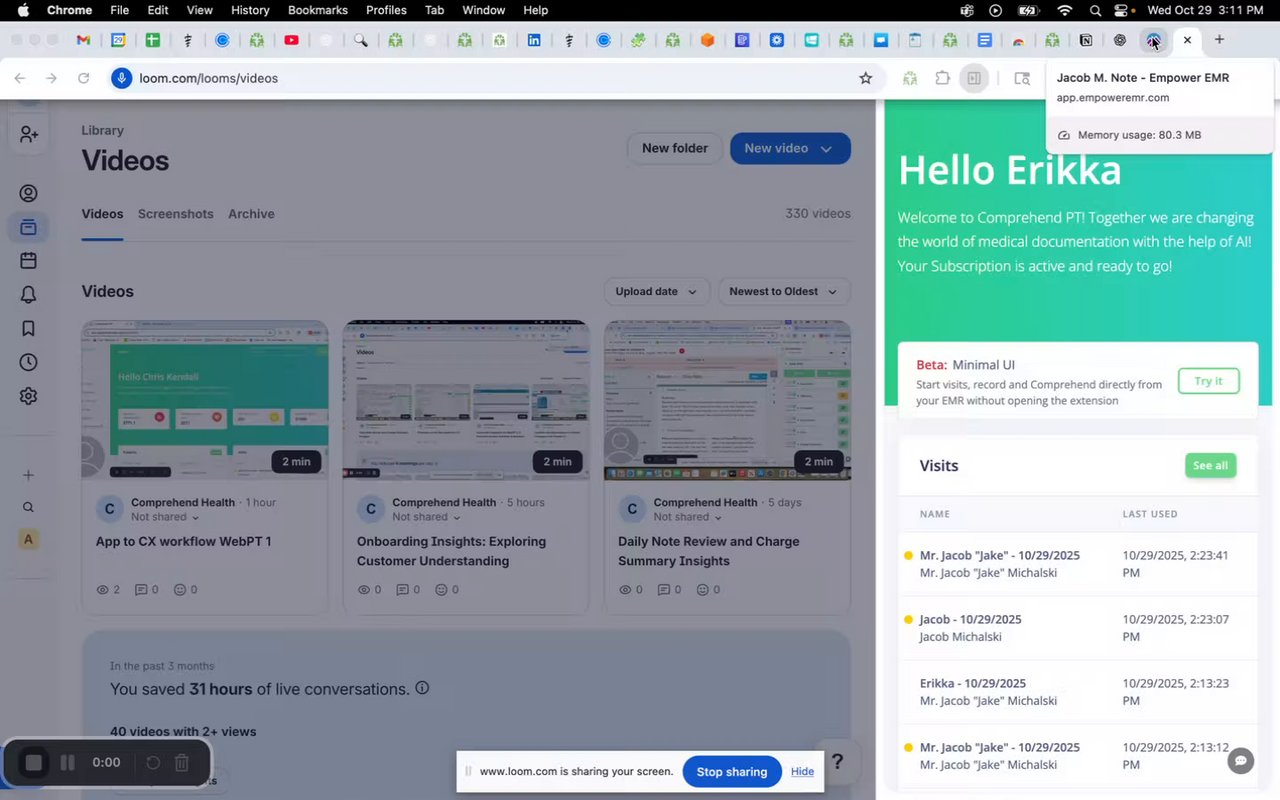Open the chat bubble icon in Comprehend panel
1280x800 pixels.
coord(1240,761)
